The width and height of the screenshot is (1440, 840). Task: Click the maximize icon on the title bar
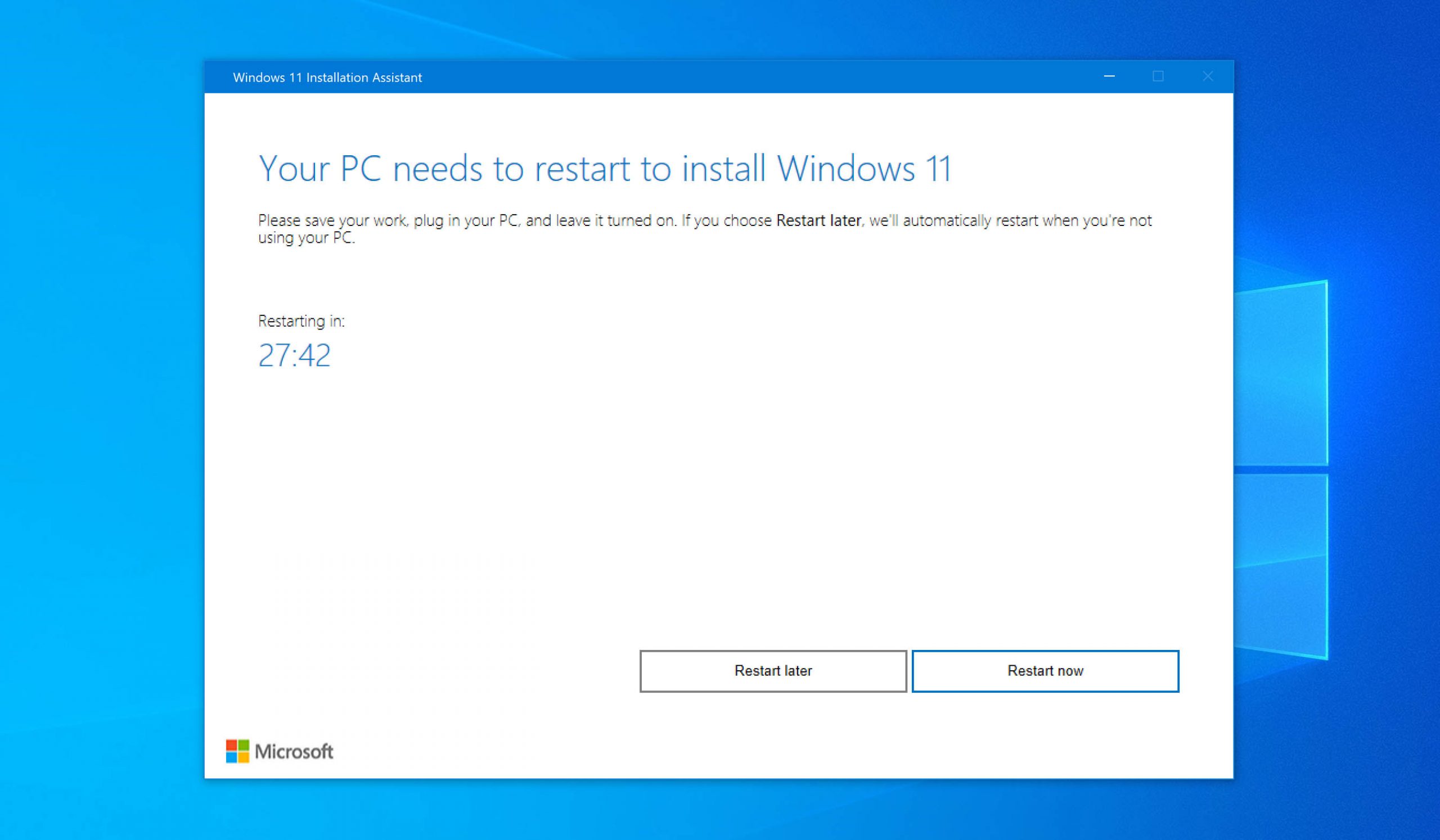[x=1158, y=76]
